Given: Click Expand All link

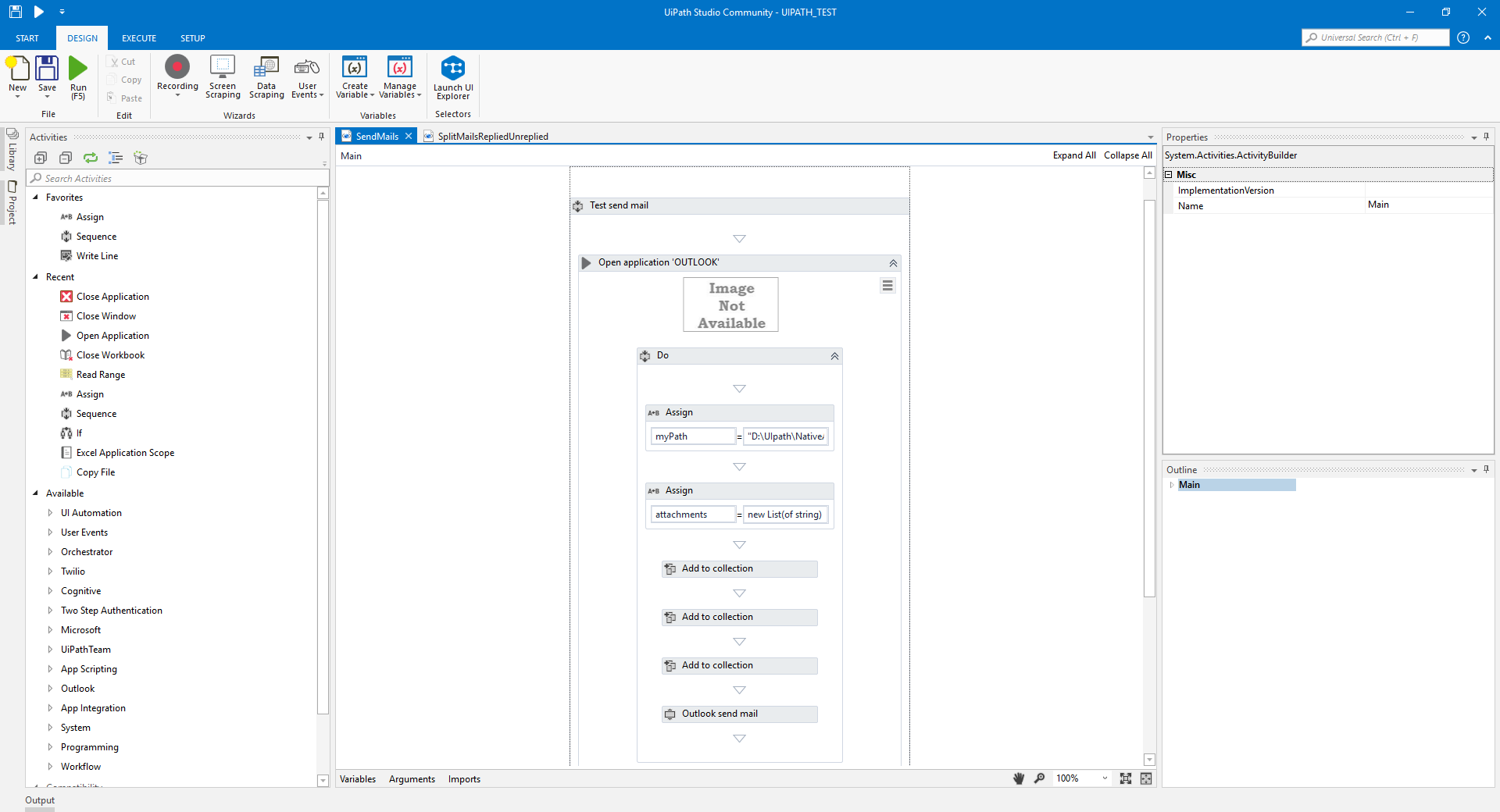Looking at the screenshot, I should pyautogui.click(x=1074, y=155).
